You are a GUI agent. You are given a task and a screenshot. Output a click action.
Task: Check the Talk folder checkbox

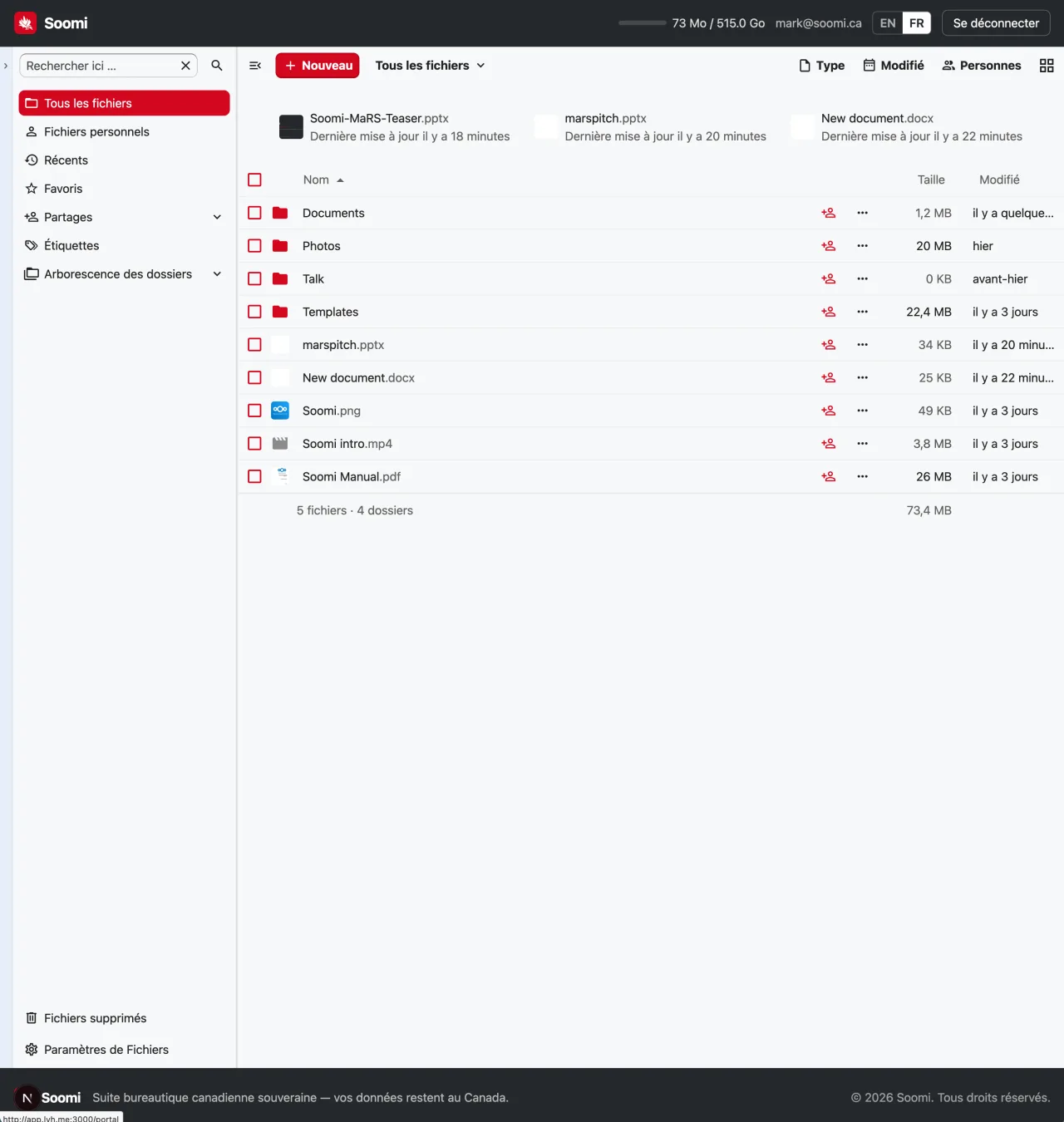pyautogui.click(x=254, y=278)
